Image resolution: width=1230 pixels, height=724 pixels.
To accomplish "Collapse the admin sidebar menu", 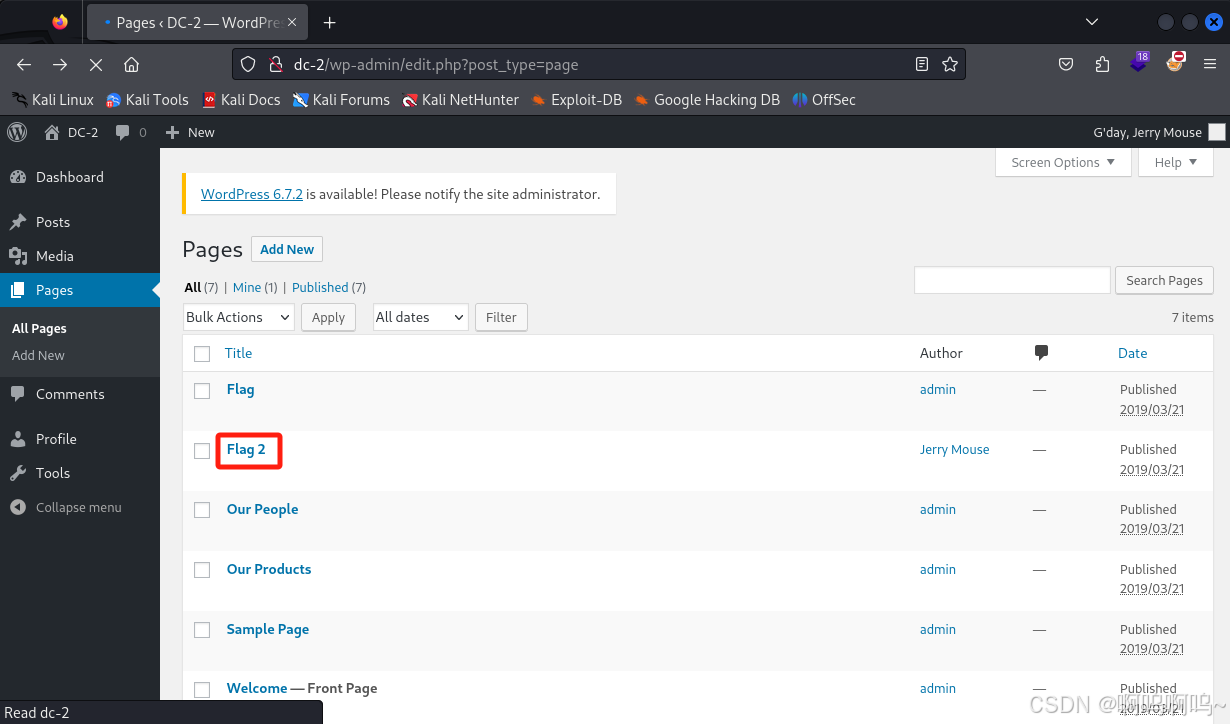I will [x=80, y=507].
